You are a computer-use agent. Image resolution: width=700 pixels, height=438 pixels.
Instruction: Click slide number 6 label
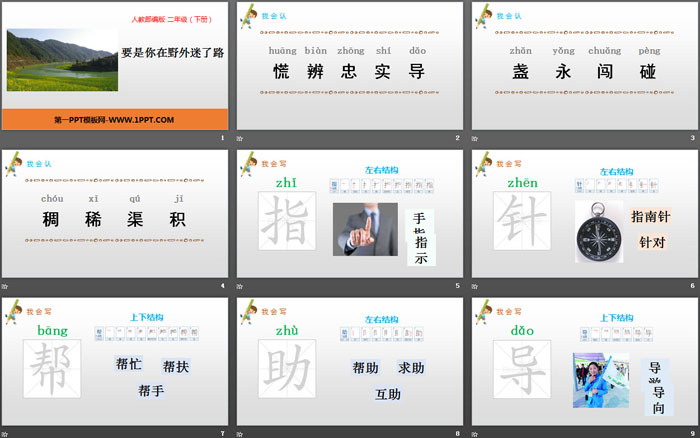692,285
